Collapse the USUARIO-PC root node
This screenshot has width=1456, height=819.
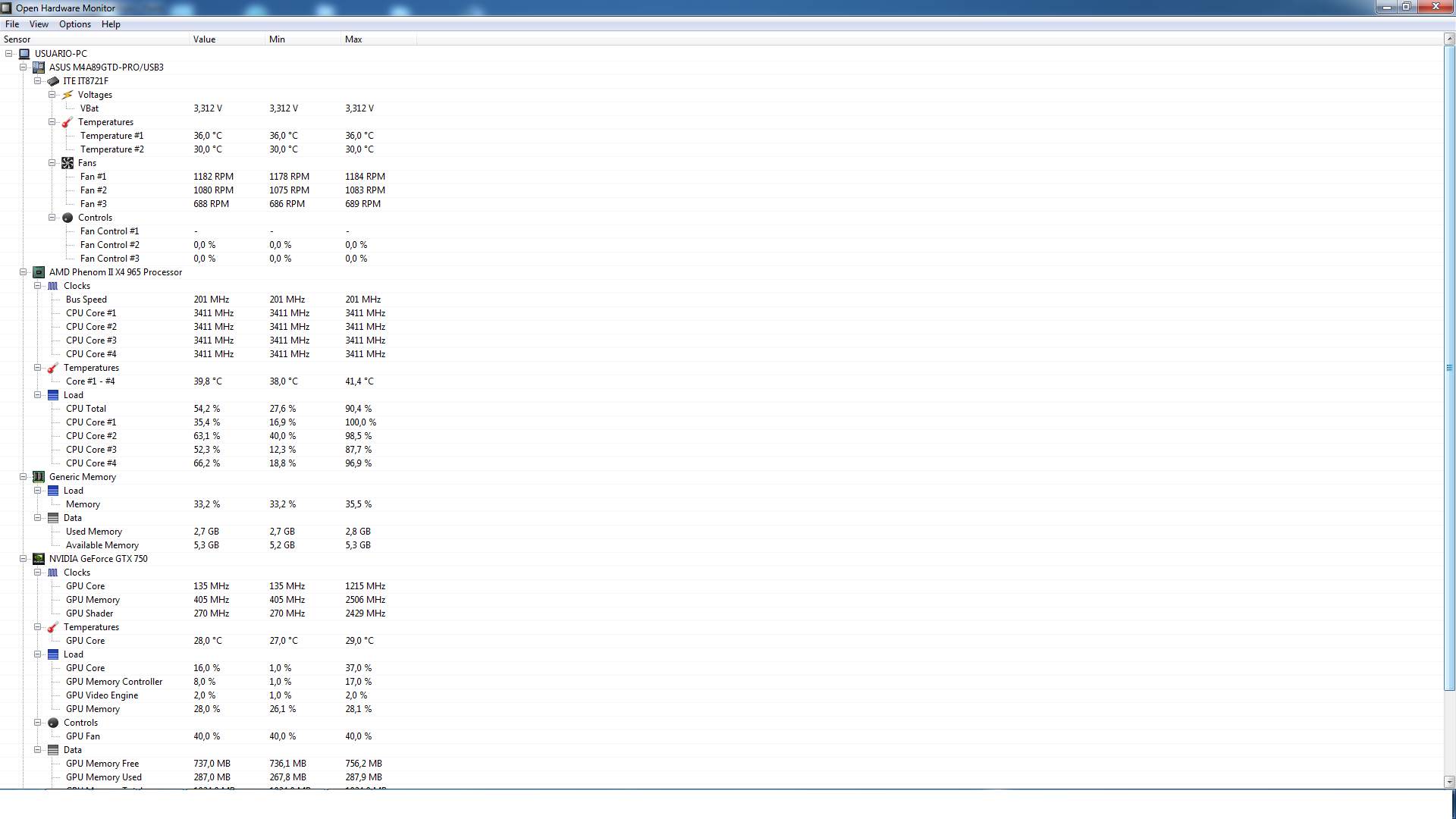9,54
